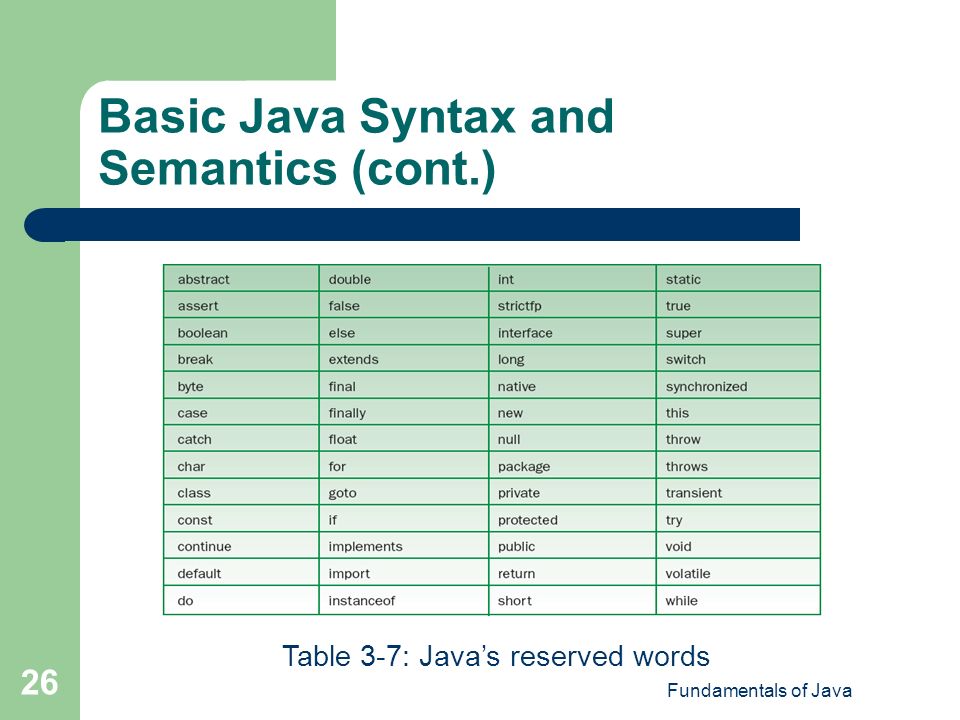
Task: Click the 'long' table cell
Action: [x=572, y=359]
